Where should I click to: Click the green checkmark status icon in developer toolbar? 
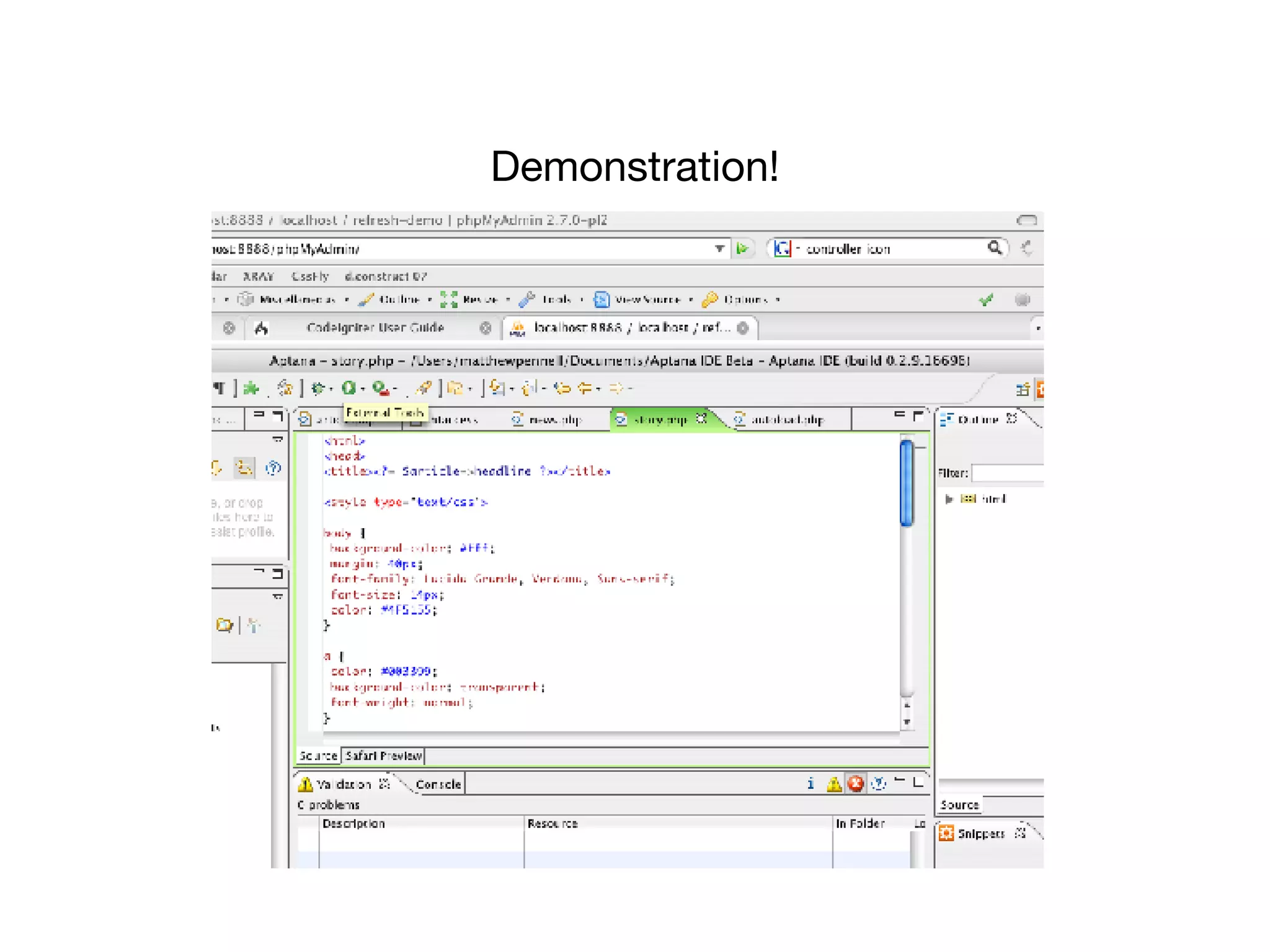point(986,300)
